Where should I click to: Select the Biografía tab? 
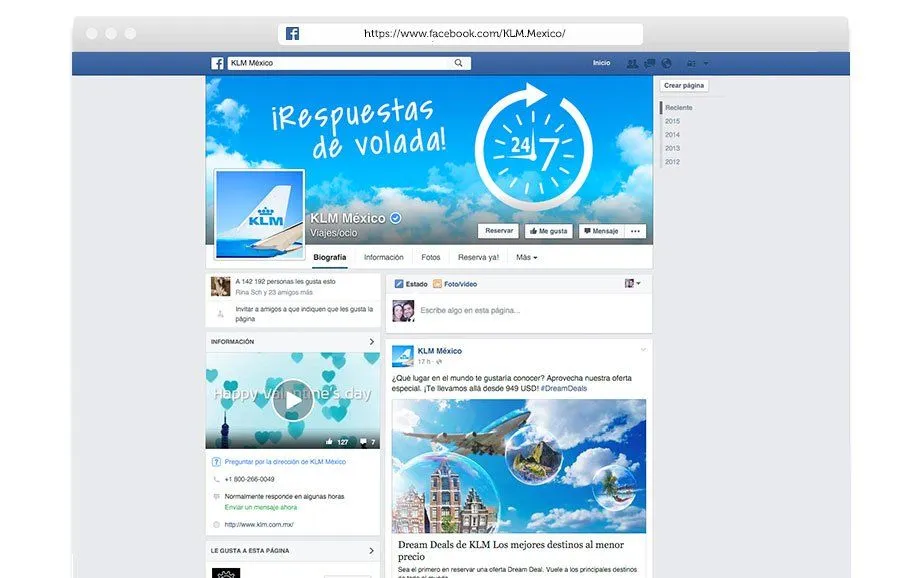(x=330, y=257)
